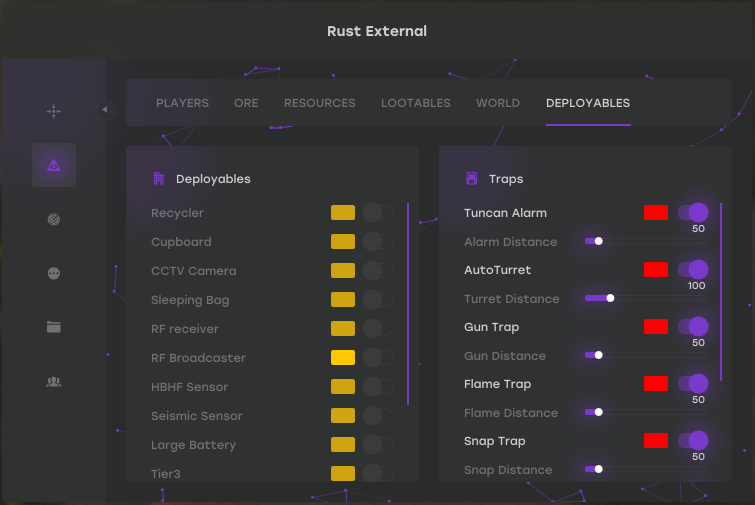
Task: Open the Flame Trap red color swatch
Action: (x=656, y=383)
